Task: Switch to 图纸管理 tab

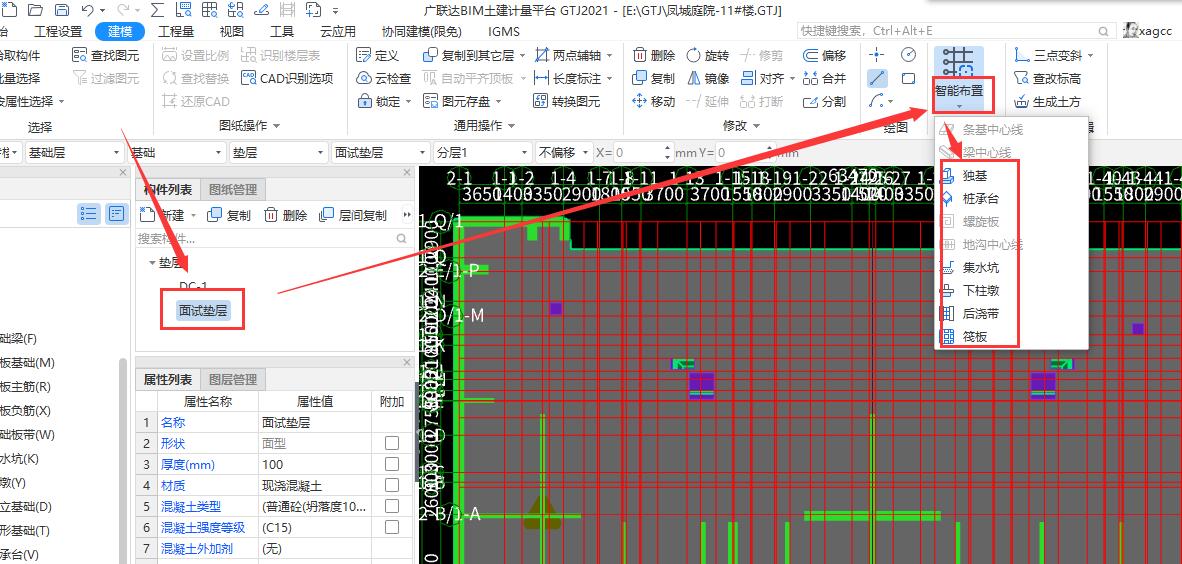Action: (x=233, y=189)
